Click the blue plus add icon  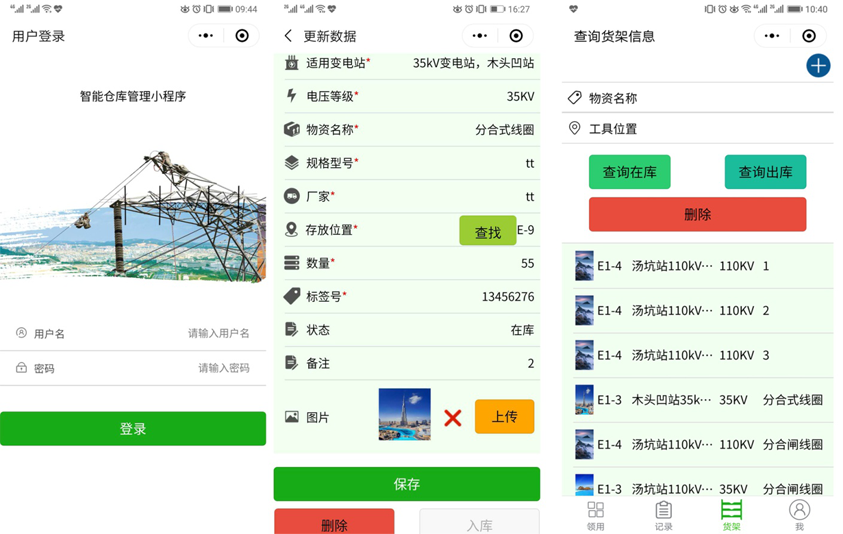[x=817, y=66]
